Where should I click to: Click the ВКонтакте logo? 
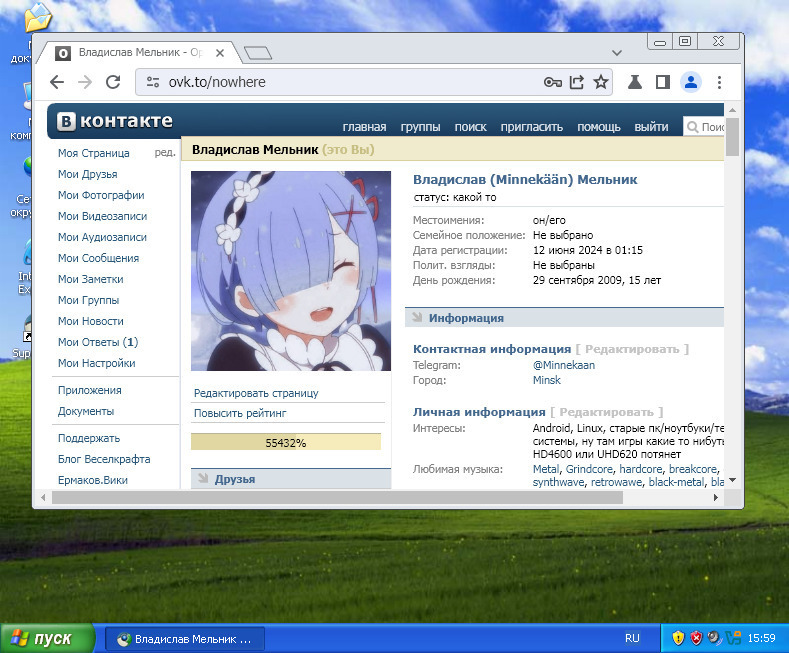click(115, 121)
